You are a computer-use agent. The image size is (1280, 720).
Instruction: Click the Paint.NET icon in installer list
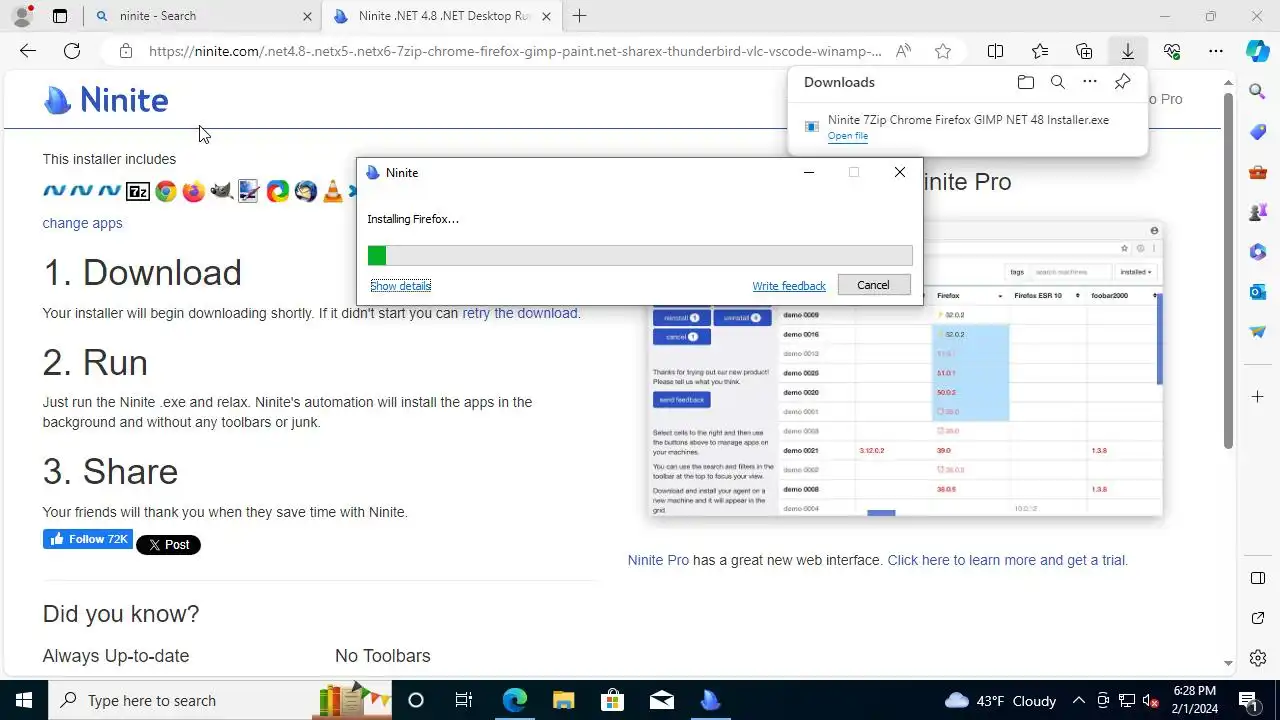(x=249, y=191)
